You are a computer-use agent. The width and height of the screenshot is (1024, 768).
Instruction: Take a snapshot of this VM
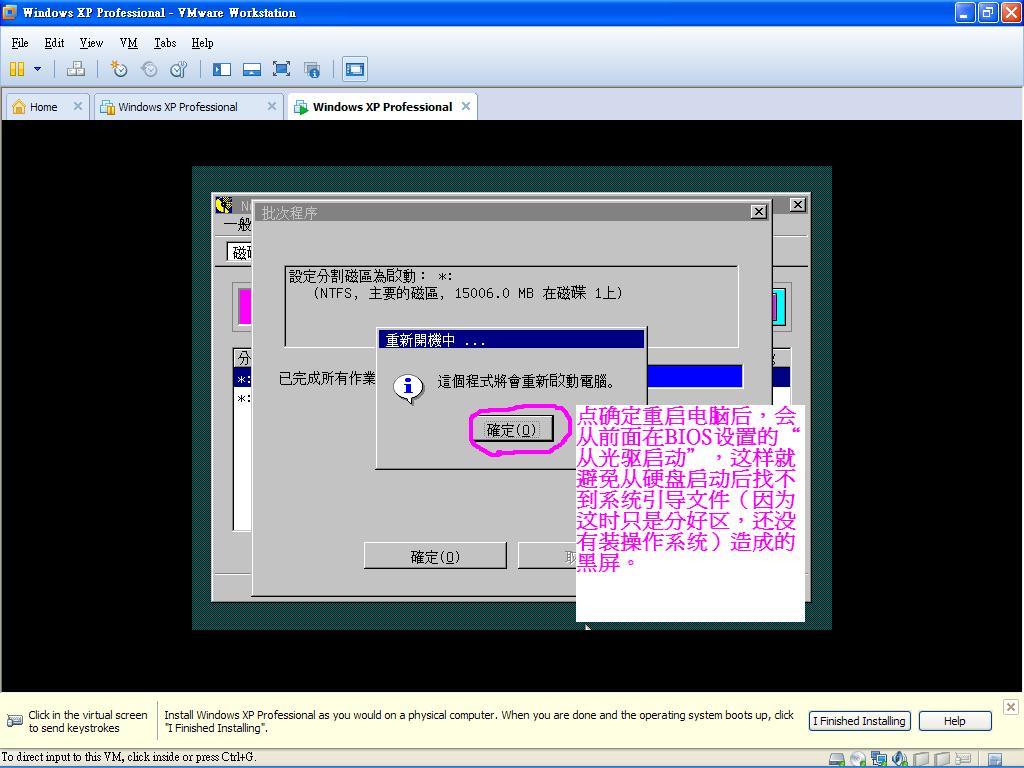pos(118,69)
